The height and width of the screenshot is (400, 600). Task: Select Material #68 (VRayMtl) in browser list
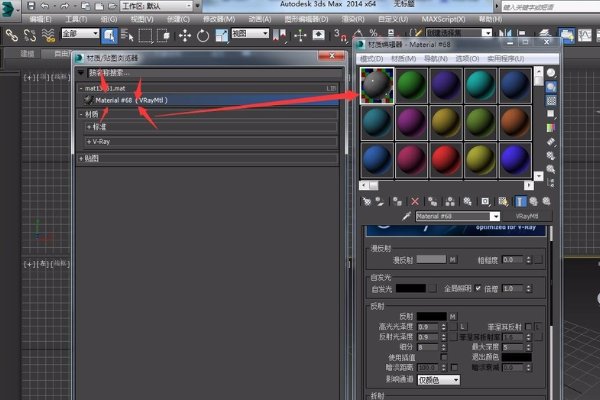(210, 100)
